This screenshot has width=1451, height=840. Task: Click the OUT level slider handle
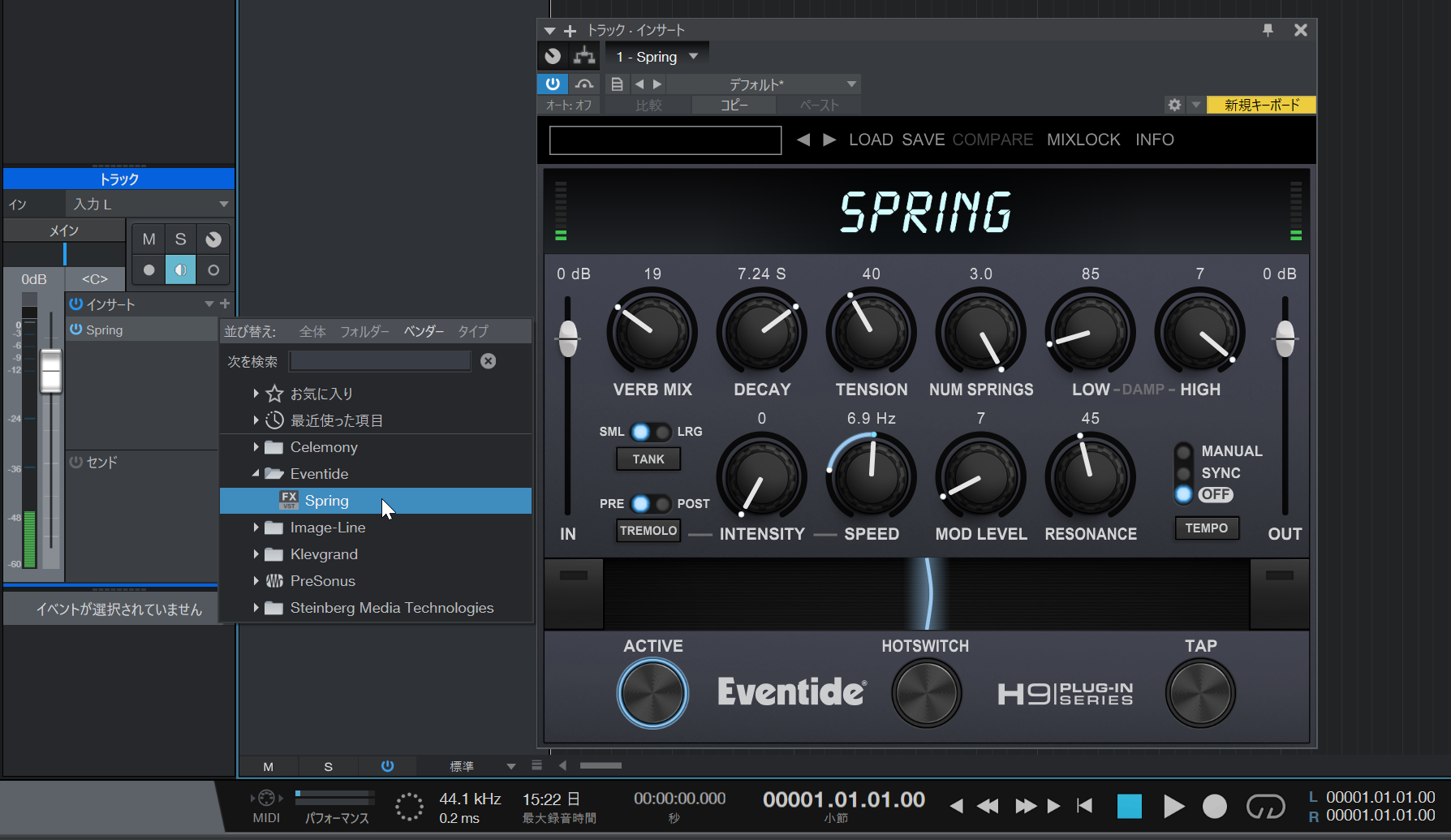click(x=1285, y=338)
